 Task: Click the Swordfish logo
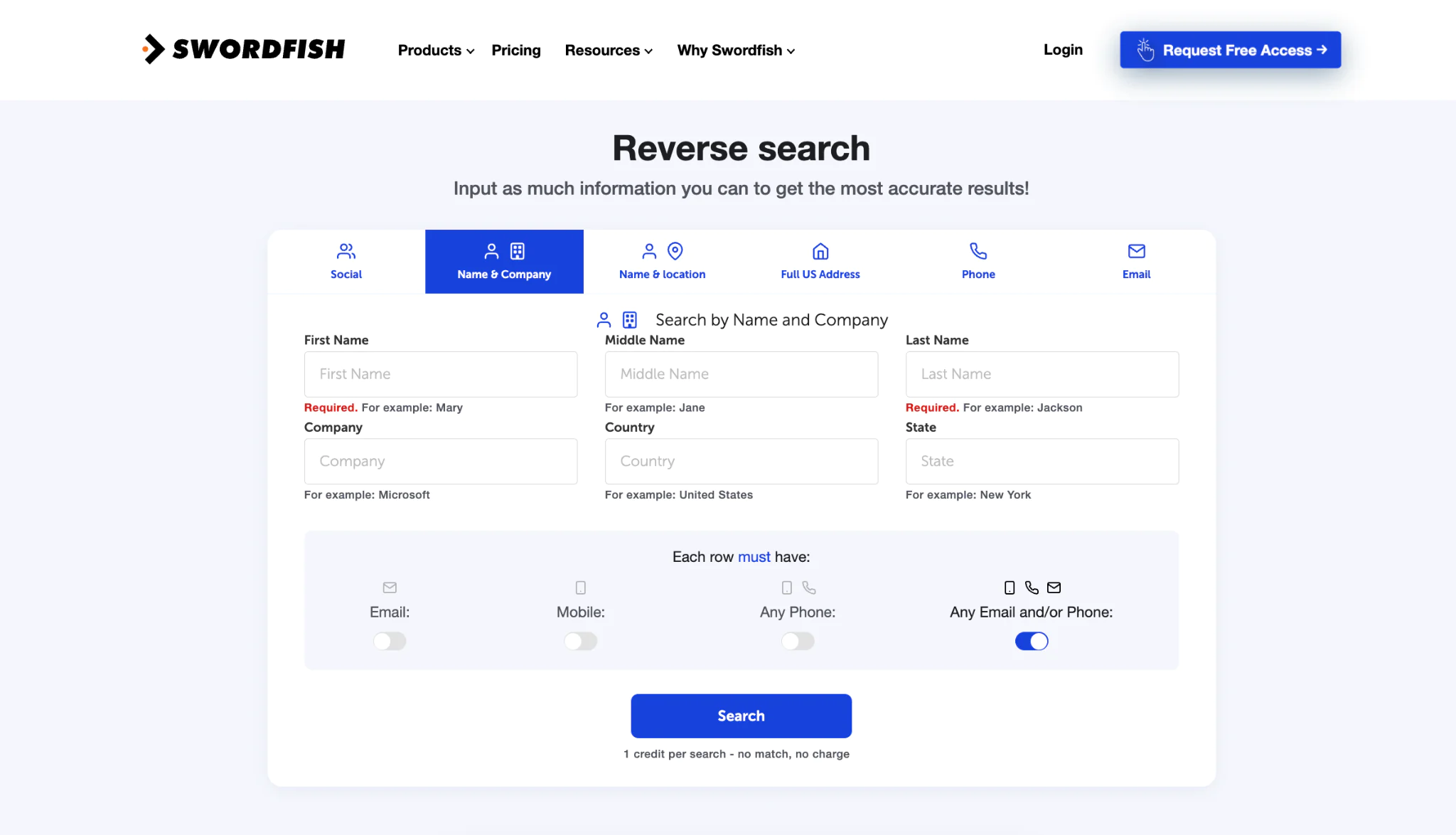click(x=243, y=49)
